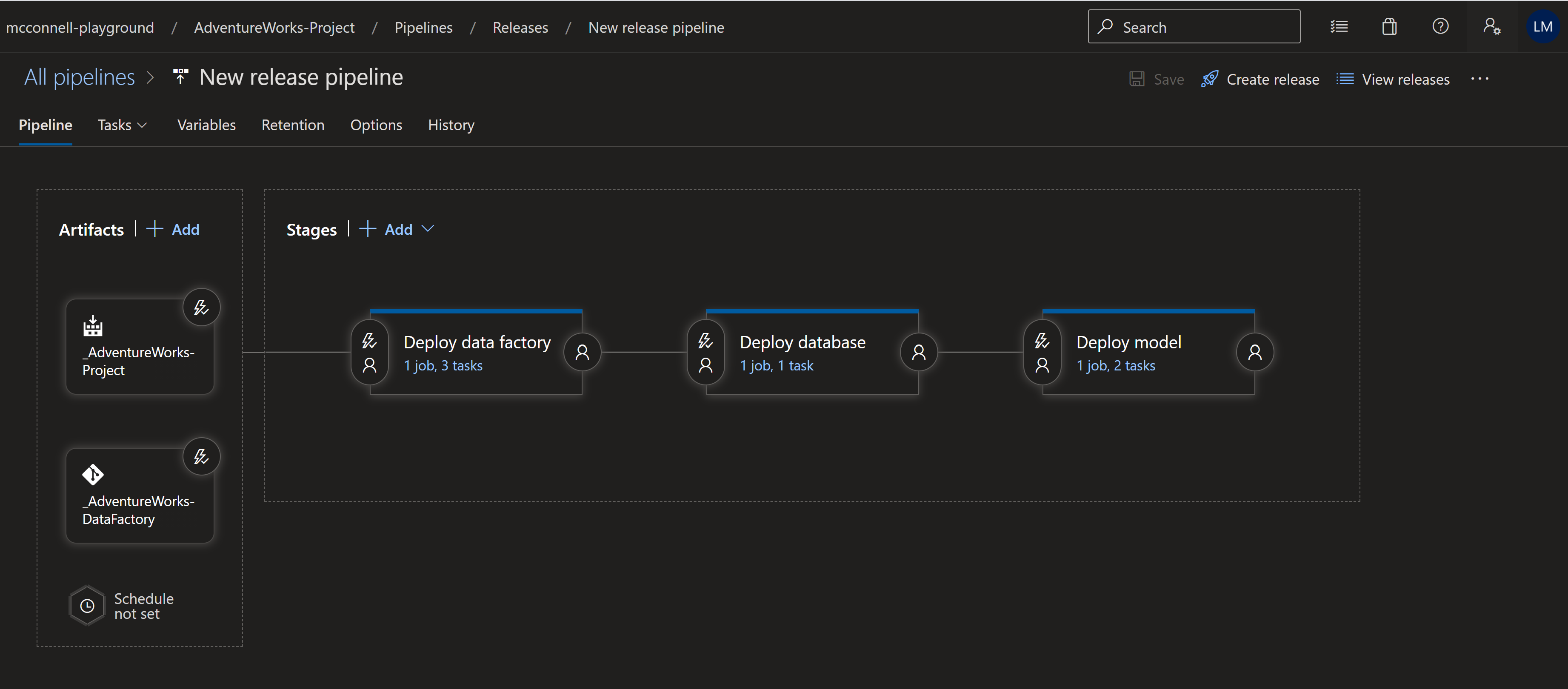Open pre-deployment conditions for Deploy database
This screenshot has height=689, width=1568.
705,353
